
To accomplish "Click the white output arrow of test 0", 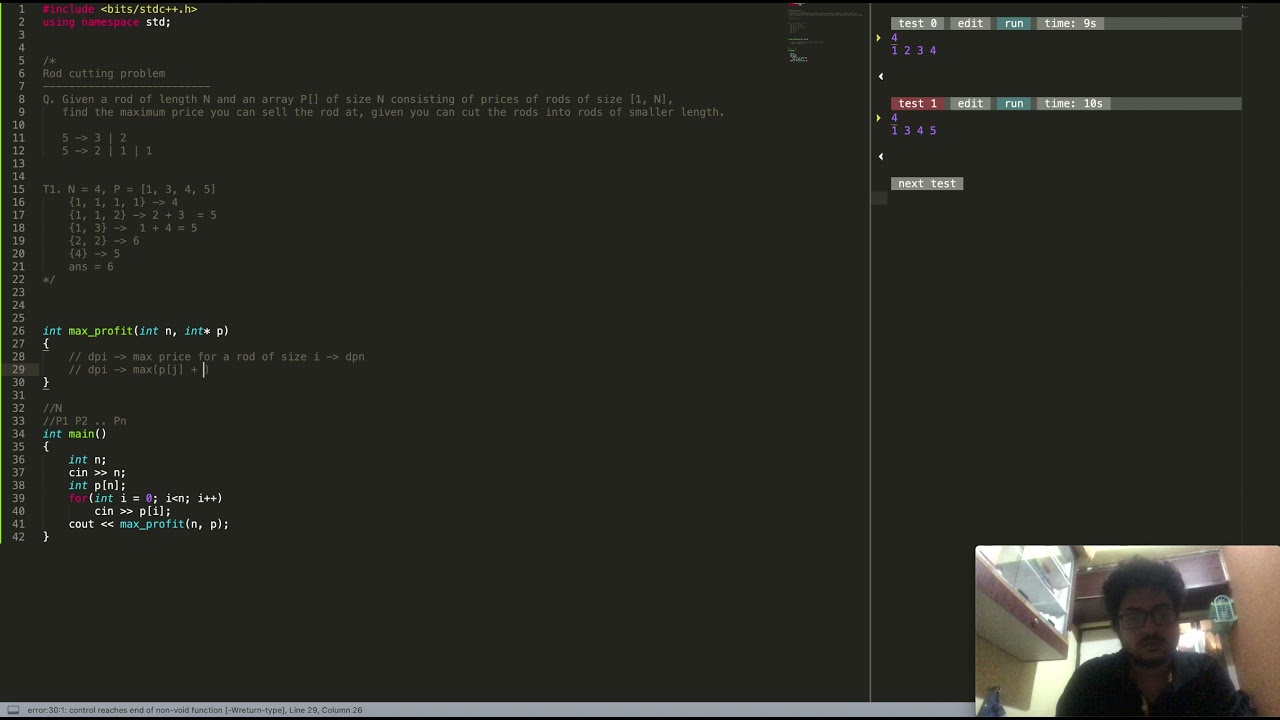I will click(x=881, y=76).
